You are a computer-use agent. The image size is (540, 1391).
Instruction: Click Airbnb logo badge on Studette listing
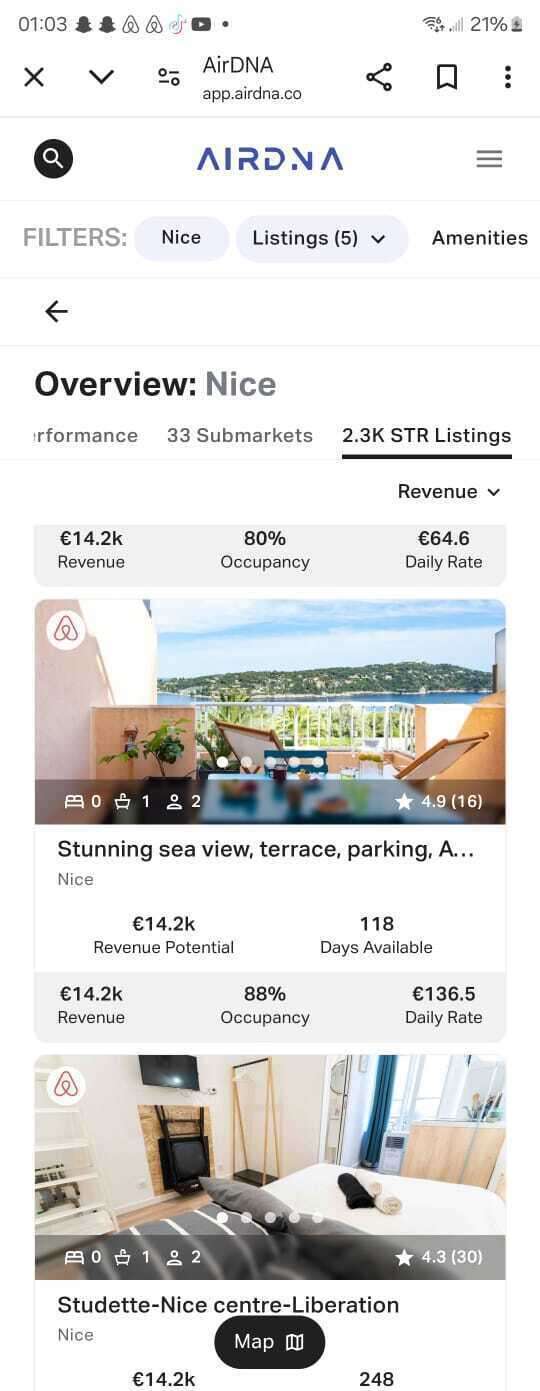[x=66, y=1085]
